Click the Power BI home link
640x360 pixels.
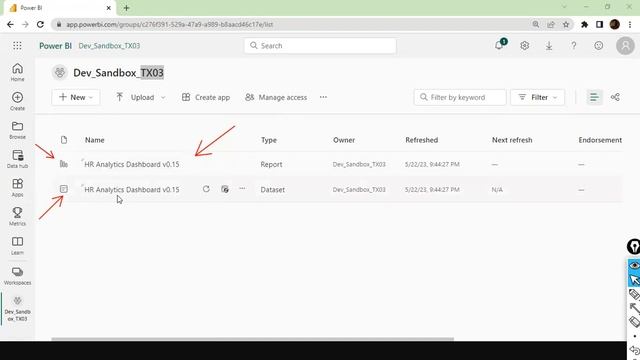pos(56,46)
